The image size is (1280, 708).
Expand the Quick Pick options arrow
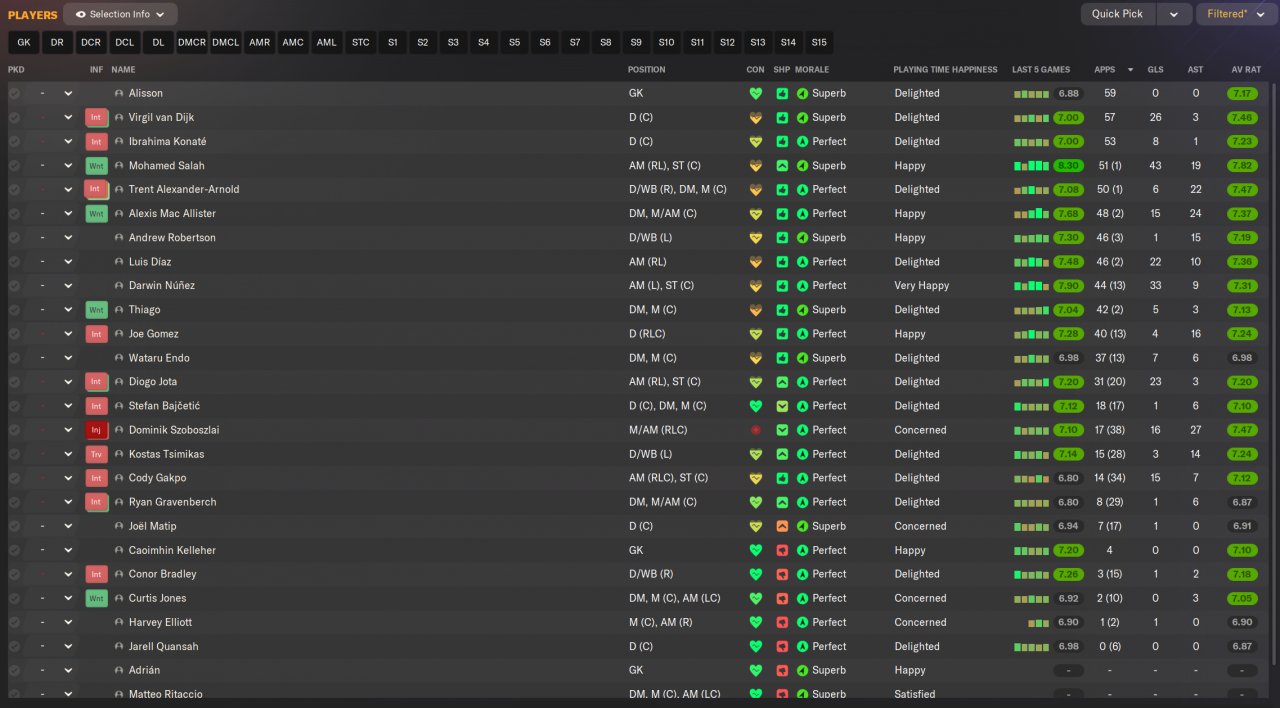coord(1174,14)
